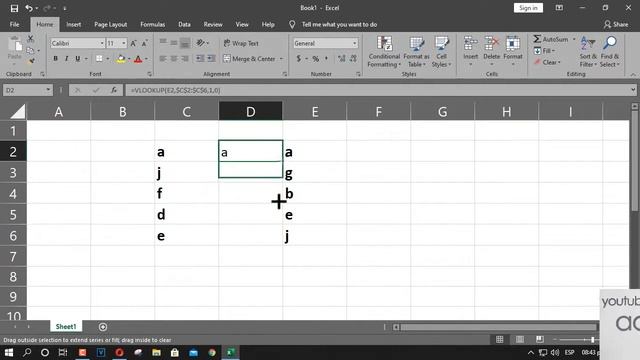Toggle Italic formatting
The height and width of the screenshot is (360, 640).
[67, 59]
